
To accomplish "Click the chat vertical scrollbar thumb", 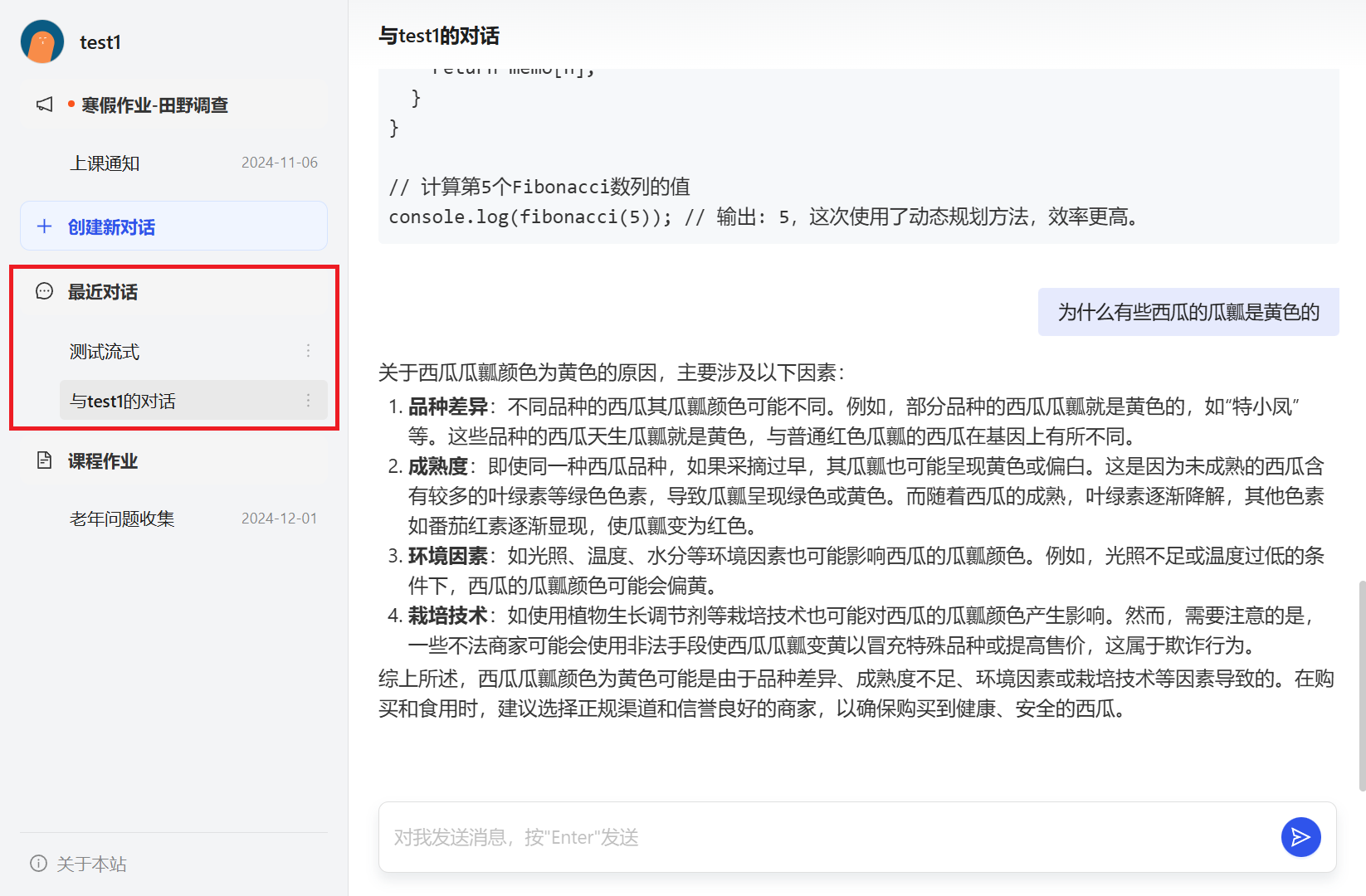I will [x=1361, y=686].
